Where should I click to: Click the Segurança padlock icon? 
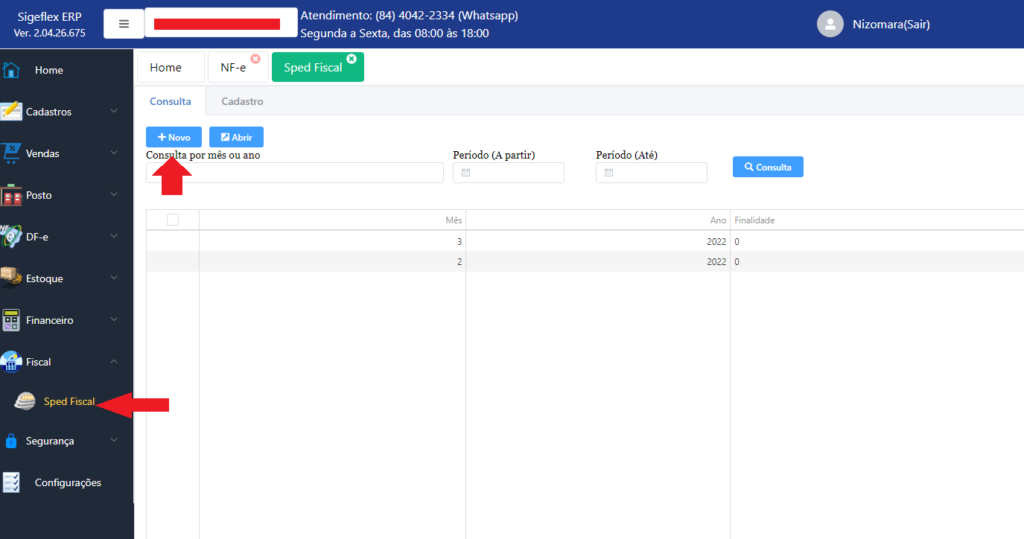point(12,441)
